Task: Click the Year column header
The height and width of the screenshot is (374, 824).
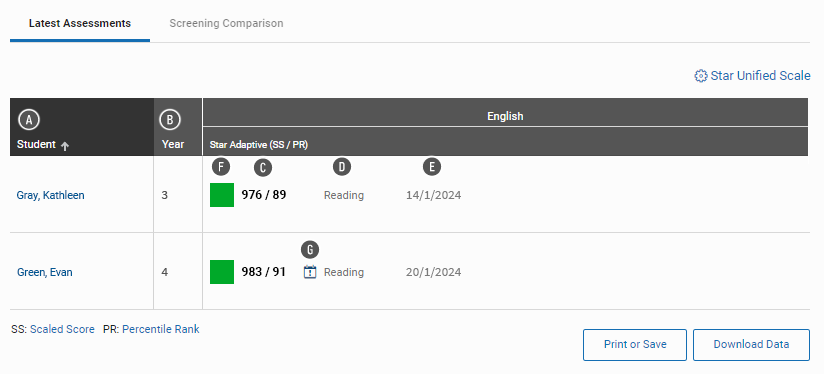Action: pos(173,144)
